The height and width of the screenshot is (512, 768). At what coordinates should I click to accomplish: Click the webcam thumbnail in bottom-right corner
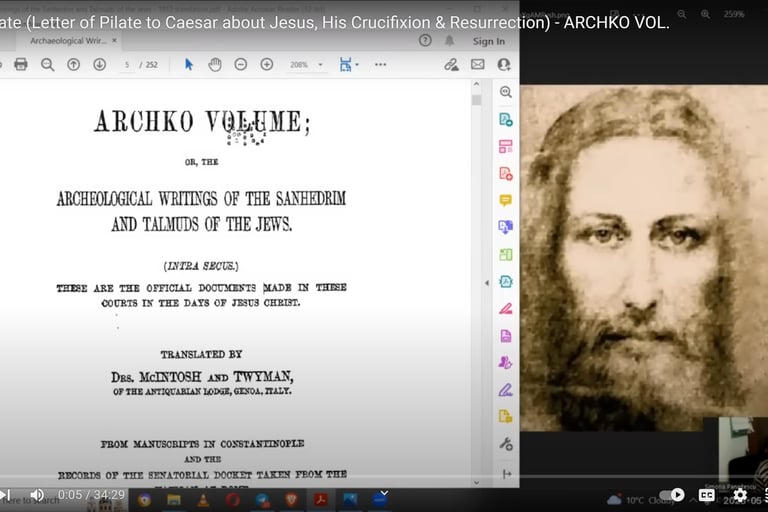tap(743, 451)
